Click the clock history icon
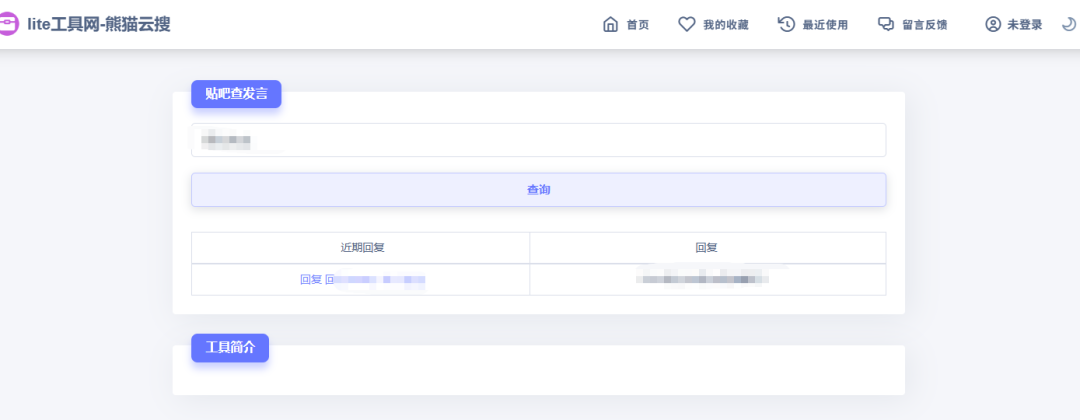 [x=786, y=25]
